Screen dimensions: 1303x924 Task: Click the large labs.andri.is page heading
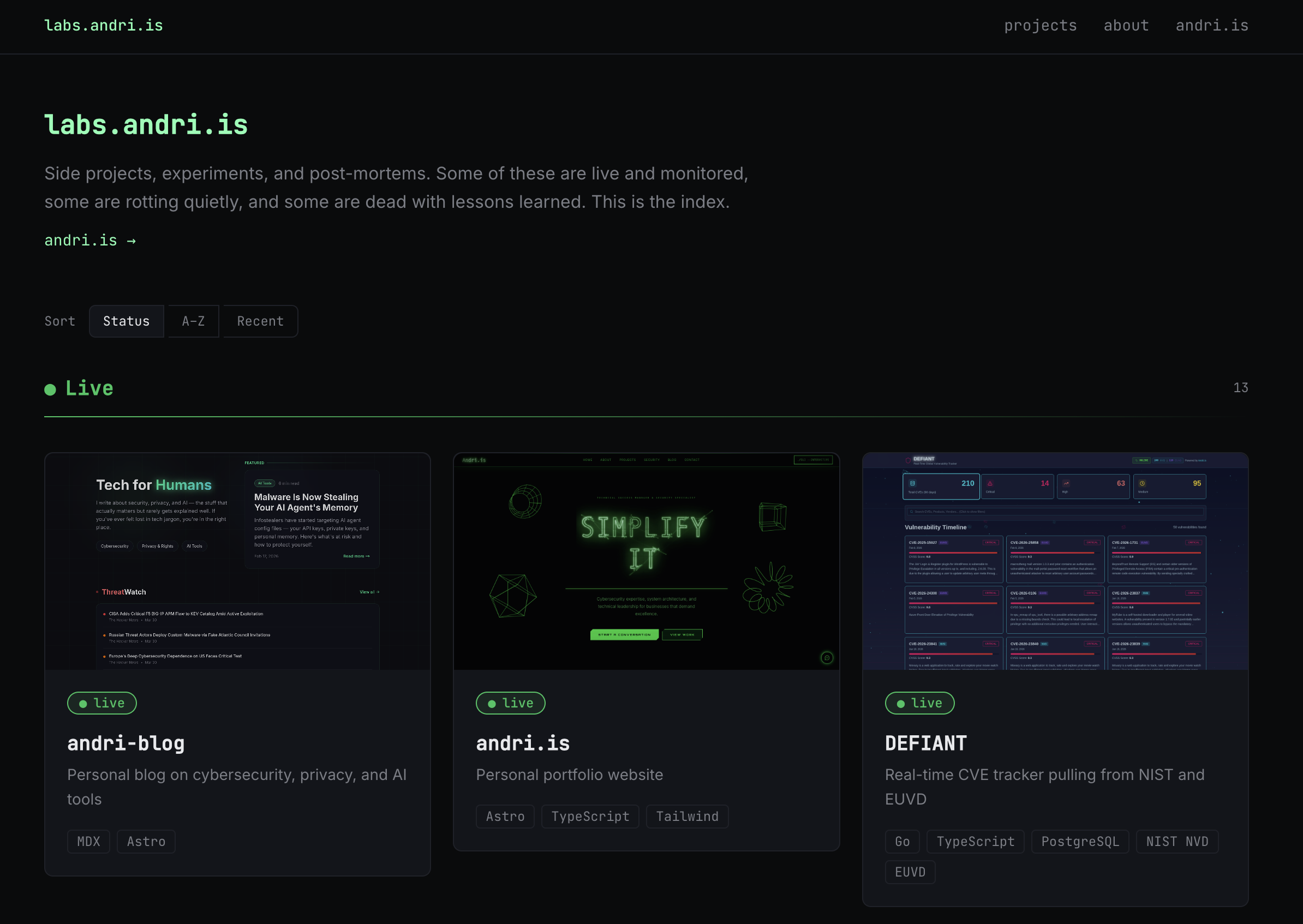coord(146,124)
